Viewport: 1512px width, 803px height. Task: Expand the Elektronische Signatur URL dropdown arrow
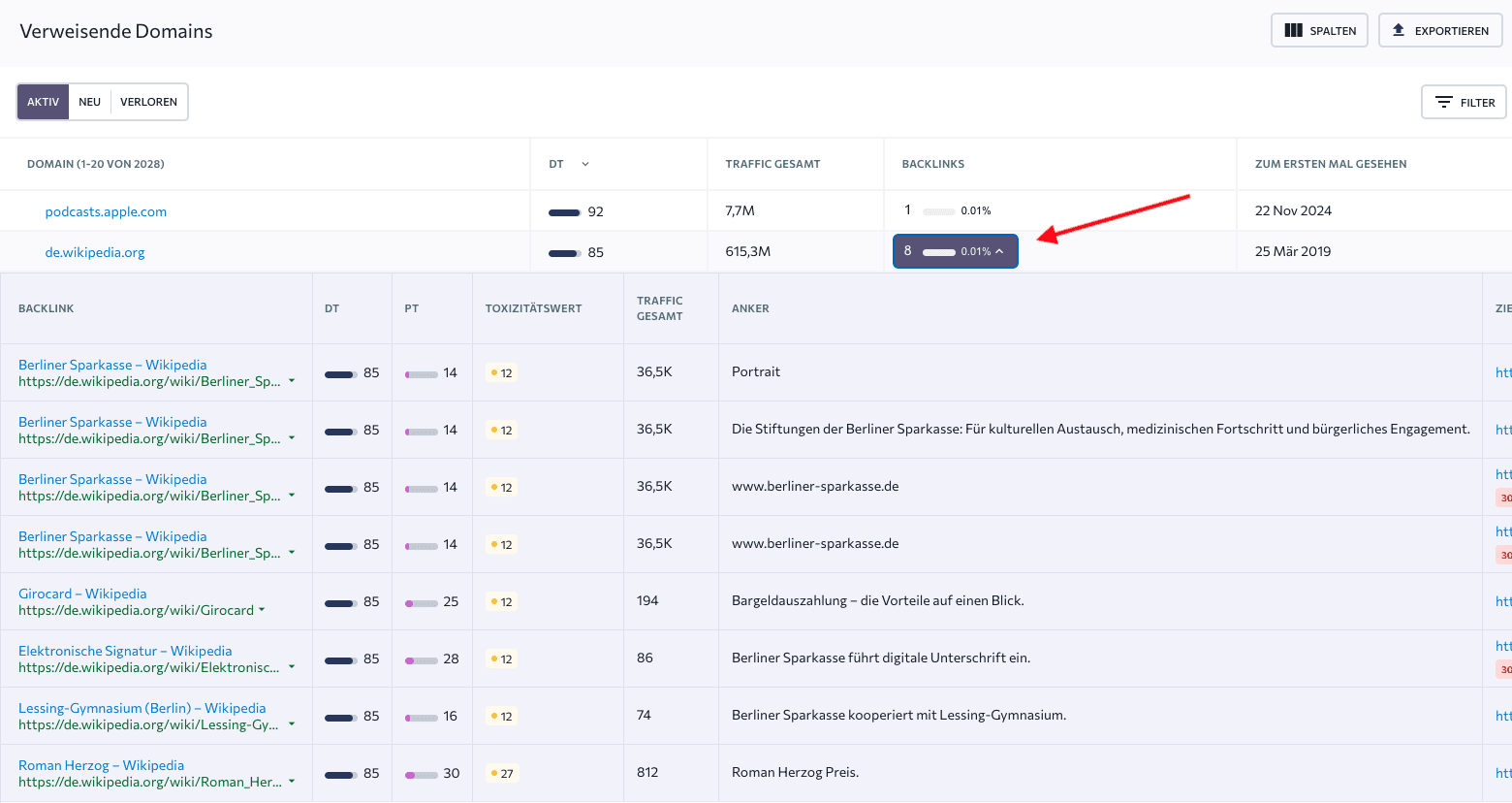click(x=292, y=667)
